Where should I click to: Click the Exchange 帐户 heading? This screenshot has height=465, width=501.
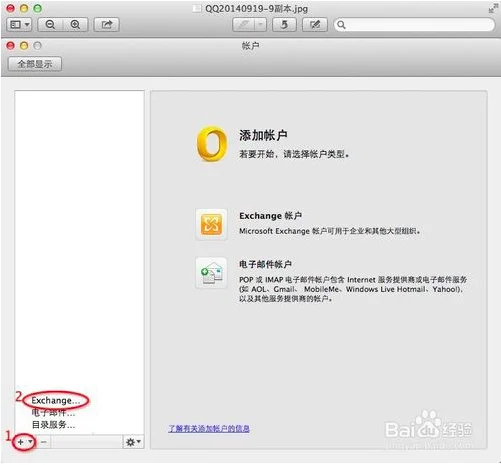point(270,216)
